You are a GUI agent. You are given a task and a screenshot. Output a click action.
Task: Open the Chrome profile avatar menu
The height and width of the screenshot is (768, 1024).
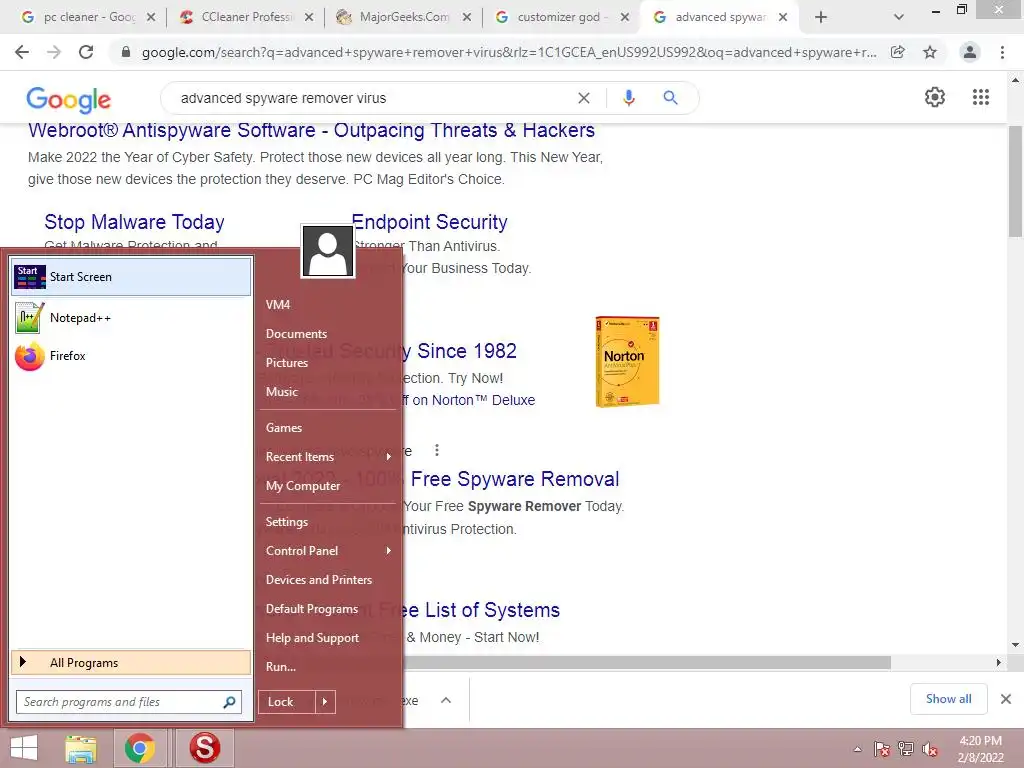click(x=970, y=52)
